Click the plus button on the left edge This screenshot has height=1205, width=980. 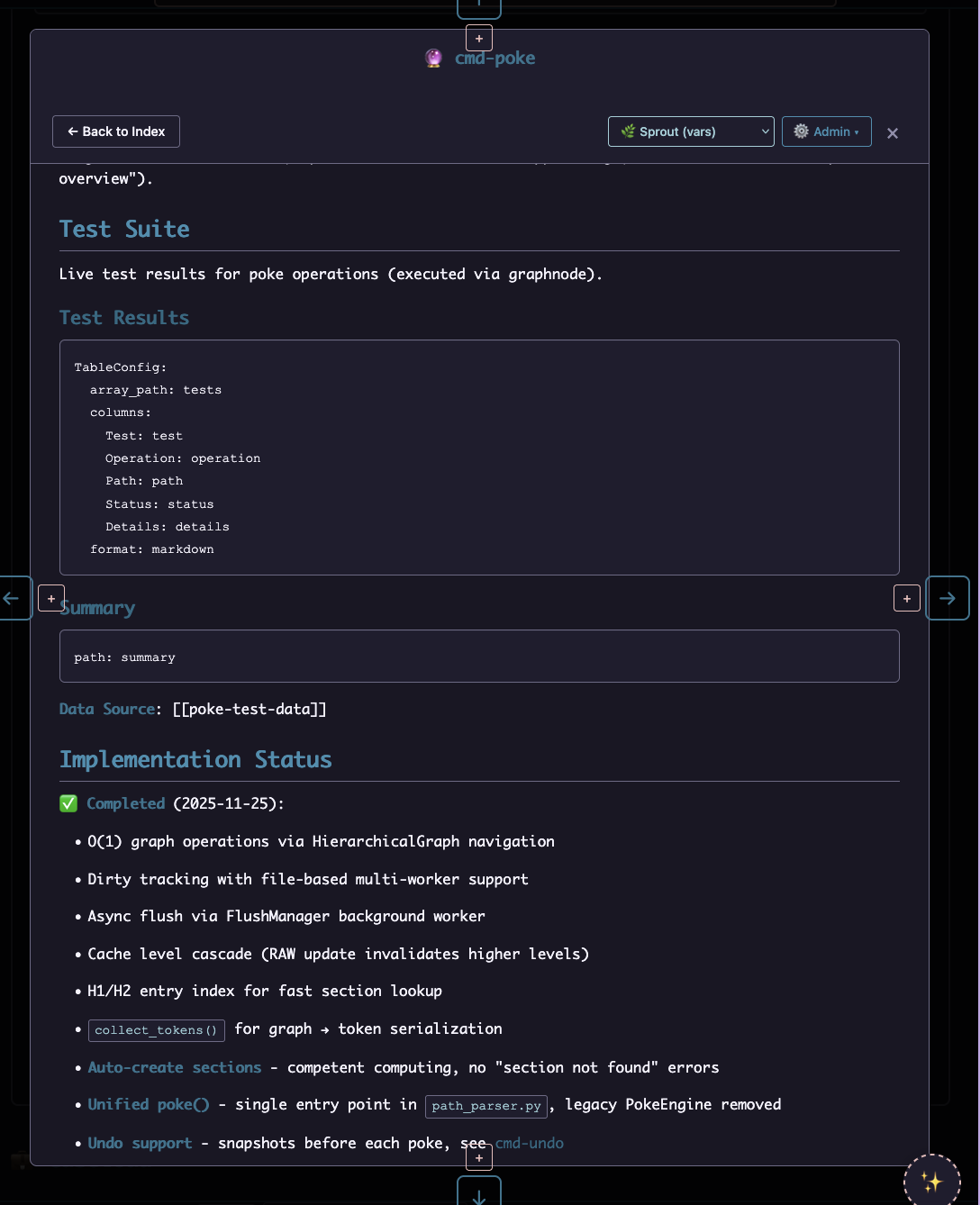(51, 598)
